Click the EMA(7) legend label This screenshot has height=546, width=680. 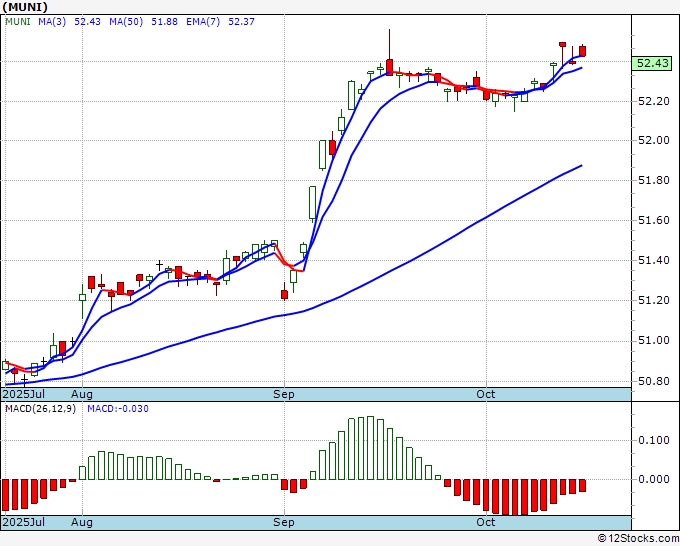[203, 21]
